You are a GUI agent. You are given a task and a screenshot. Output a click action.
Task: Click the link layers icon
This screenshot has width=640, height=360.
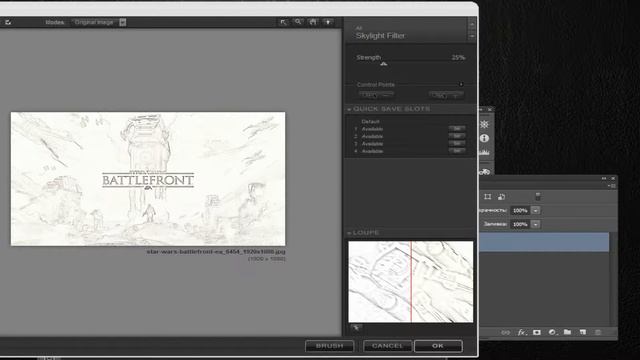(x=506, y=333)
